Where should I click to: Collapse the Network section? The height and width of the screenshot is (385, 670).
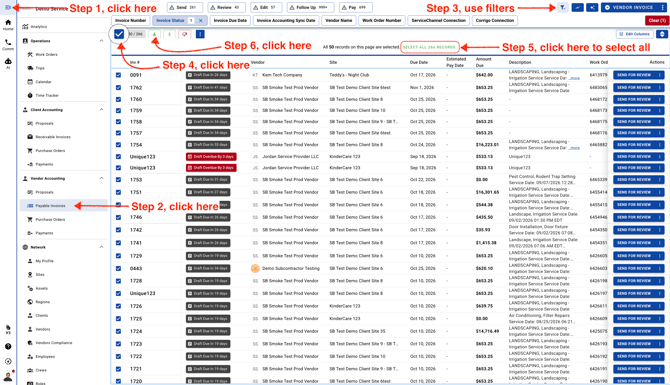point(101,247)
